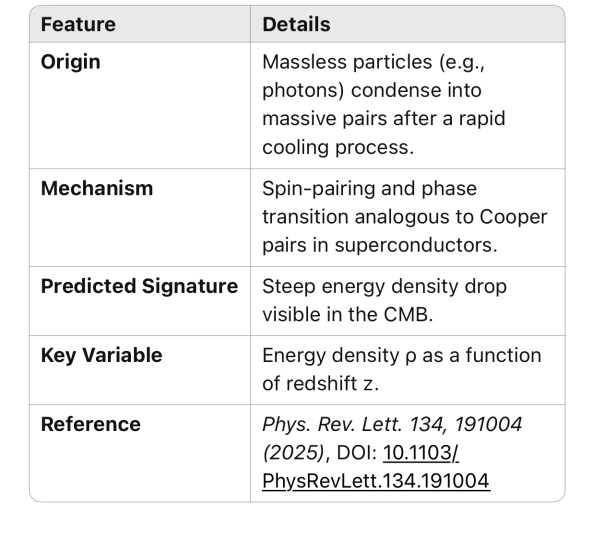Select the "Origin" row label
Image resolution: width=616 pixels, height=548 pixels.
[x=71, y=62]
